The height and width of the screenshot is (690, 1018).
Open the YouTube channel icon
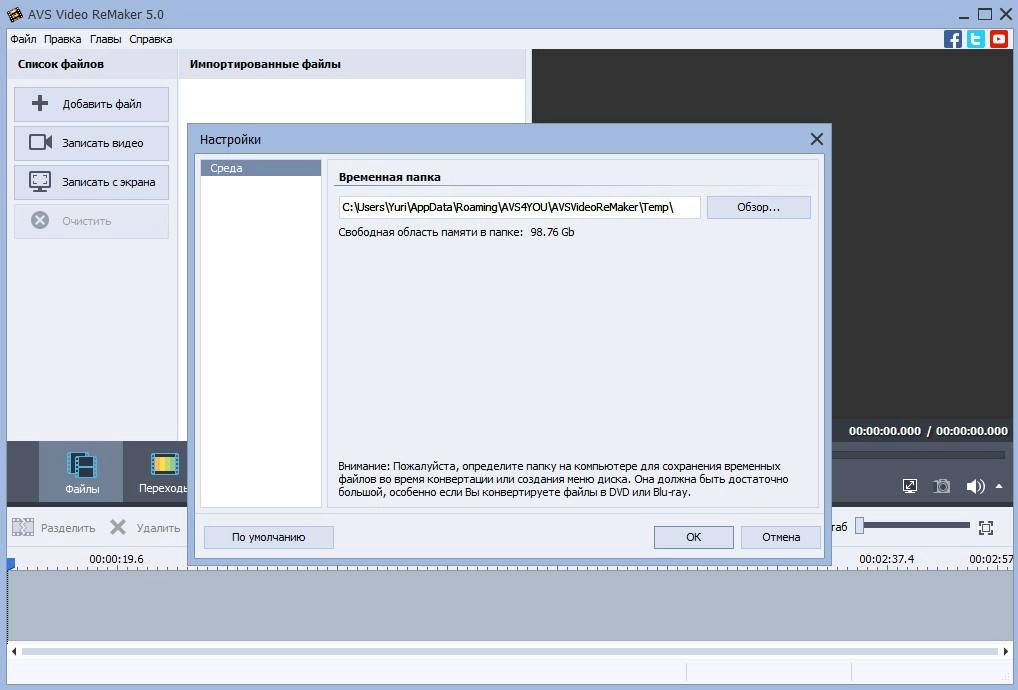(999, 39)
